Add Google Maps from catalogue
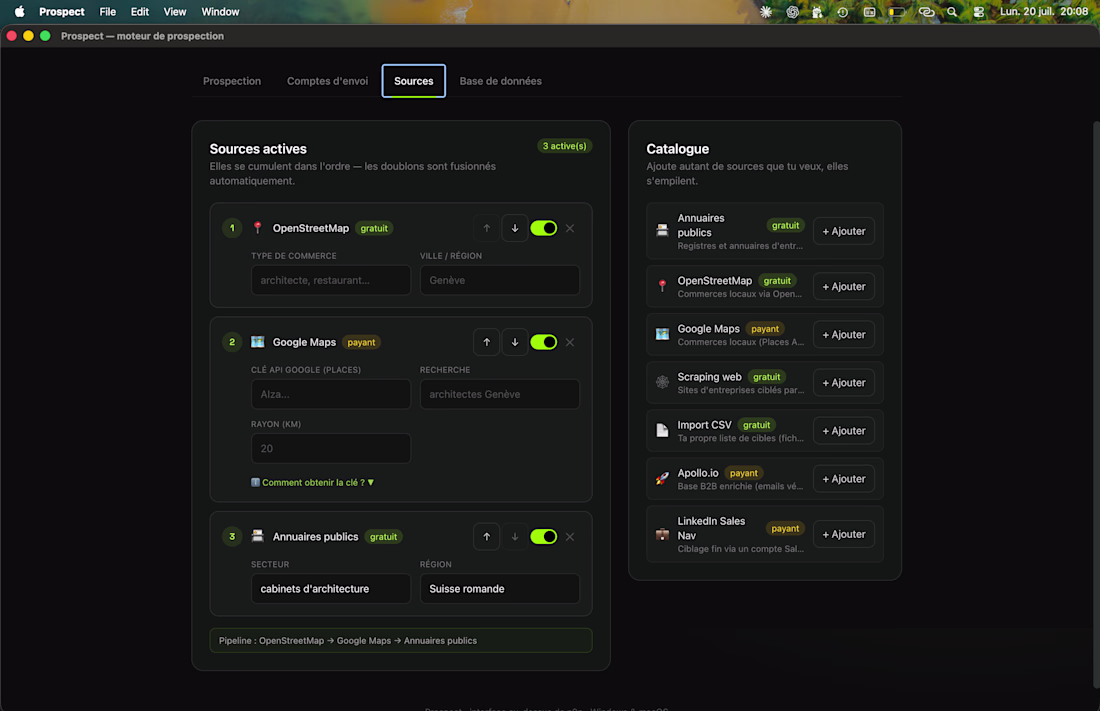 843,335
